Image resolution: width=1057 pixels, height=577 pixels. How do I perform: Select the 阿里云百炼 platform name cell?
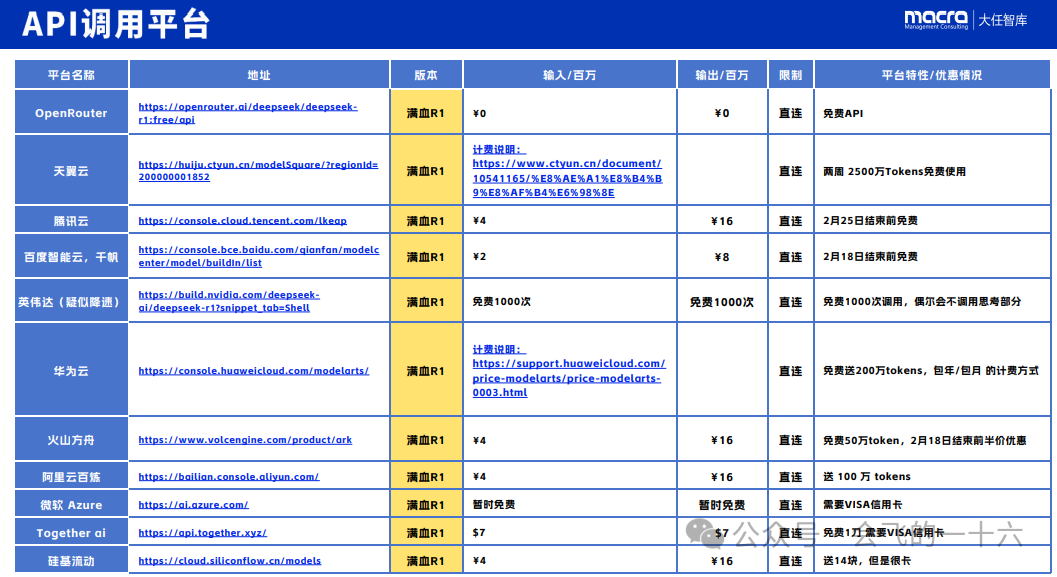click(x=71, y=477)
